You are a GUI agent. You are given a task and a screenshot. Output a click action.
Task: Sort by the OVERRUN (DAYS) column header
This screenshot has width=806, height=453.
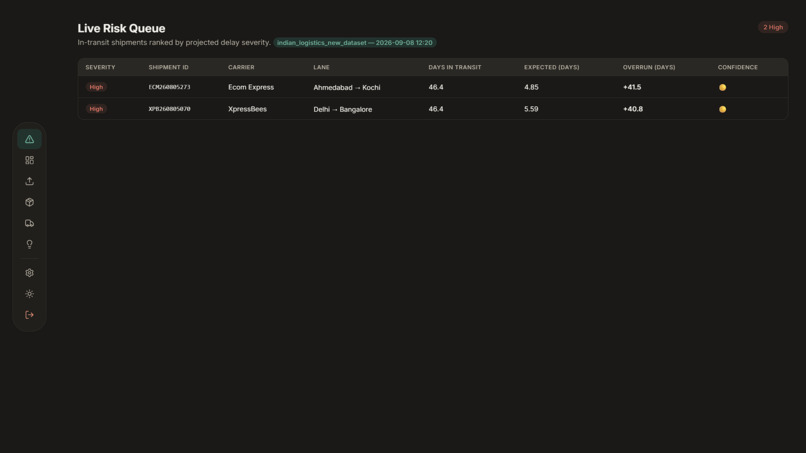coord(649,67)
